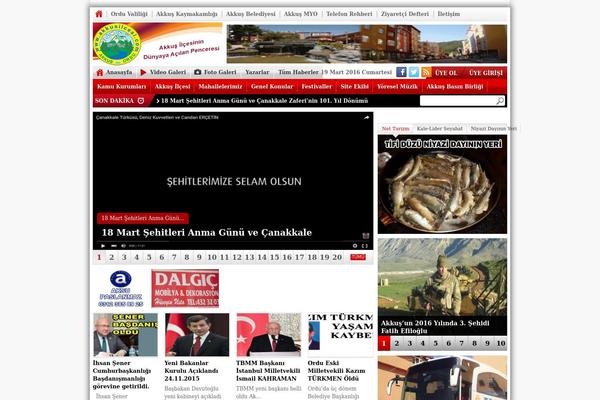Open video settings gear icon
Screen dimensions: 600x400
355,246
